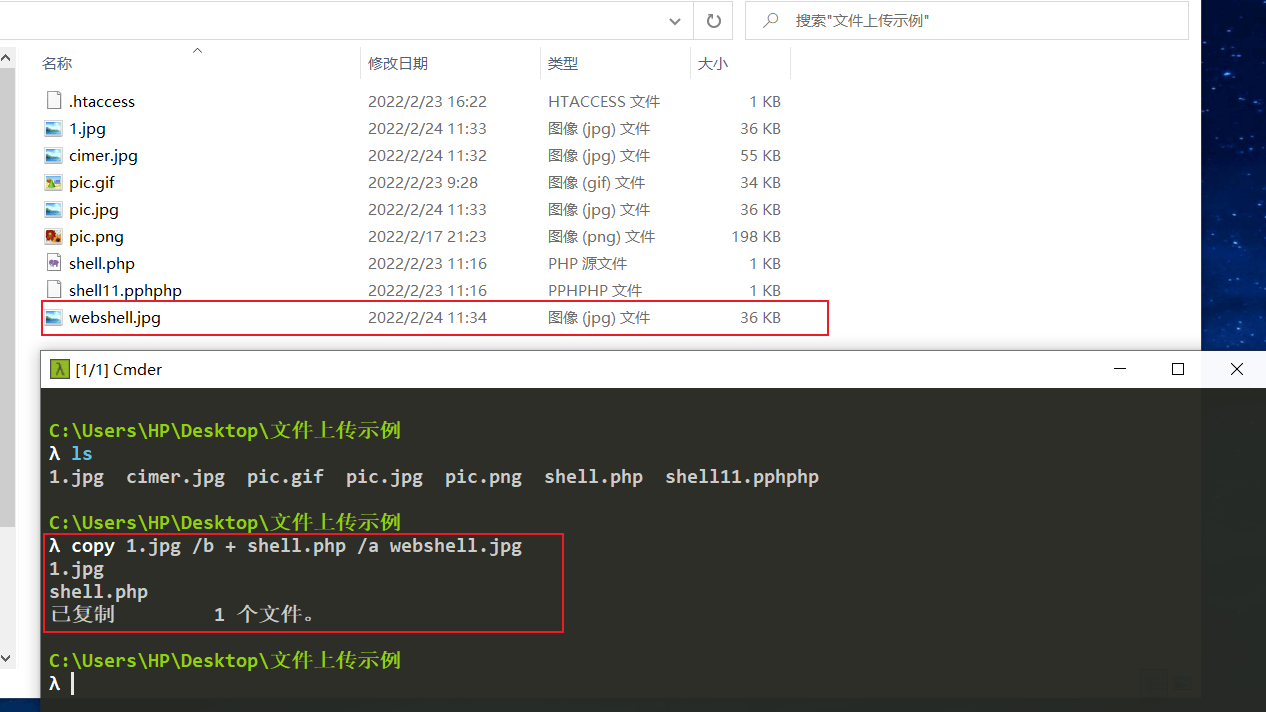Click the cimer.jpg file icon

pos(54,155)
